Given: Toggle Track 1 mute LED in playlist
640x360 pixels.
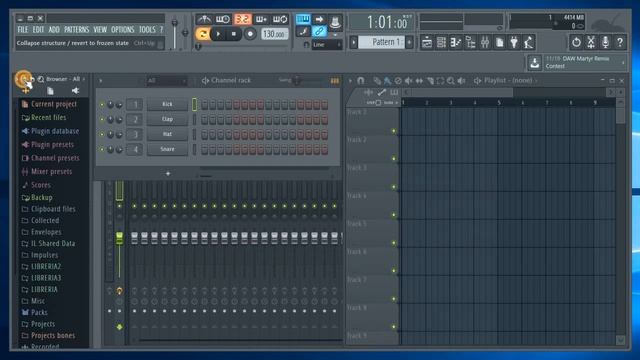Looking at the screenshot, I should click(x=393, y=131).
